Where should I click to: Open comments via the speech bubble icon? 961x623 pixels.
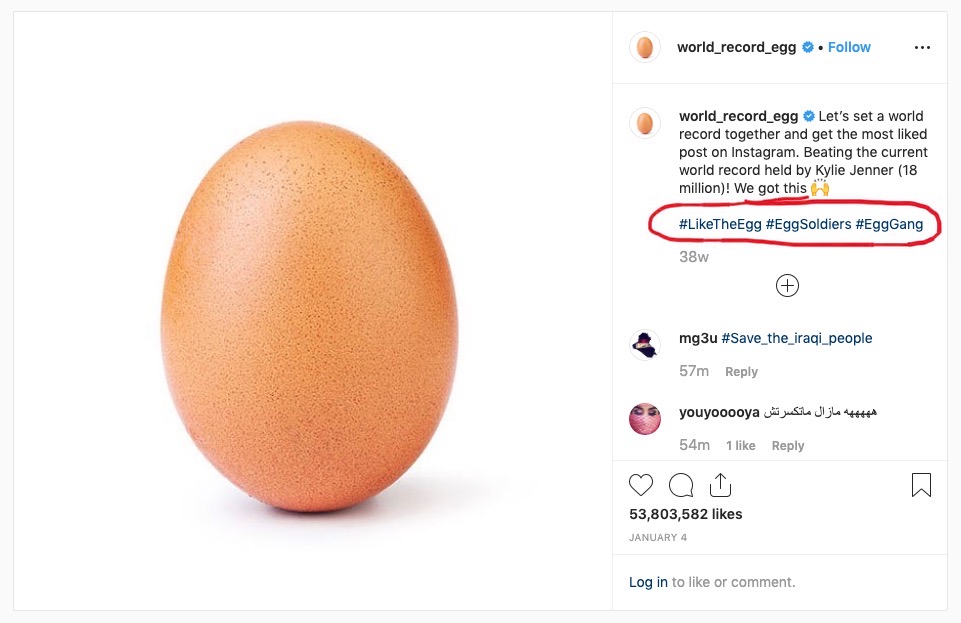(x=681, y=485)
